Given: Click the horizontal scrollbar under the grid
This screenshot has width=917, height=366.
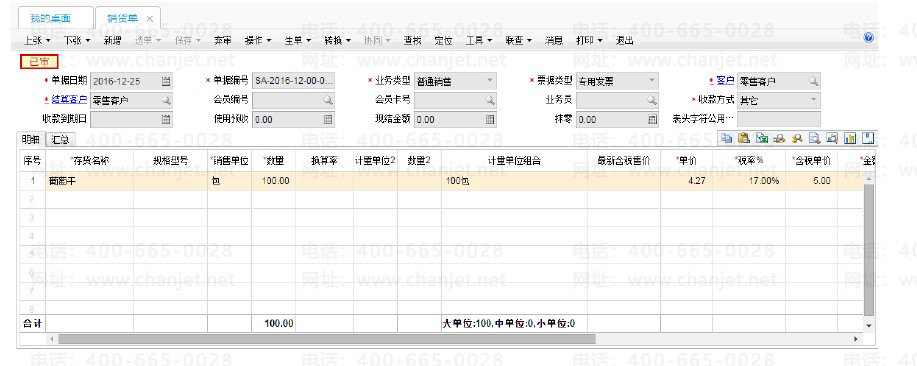Looking at the screenshot, I should tap(326, 339).
